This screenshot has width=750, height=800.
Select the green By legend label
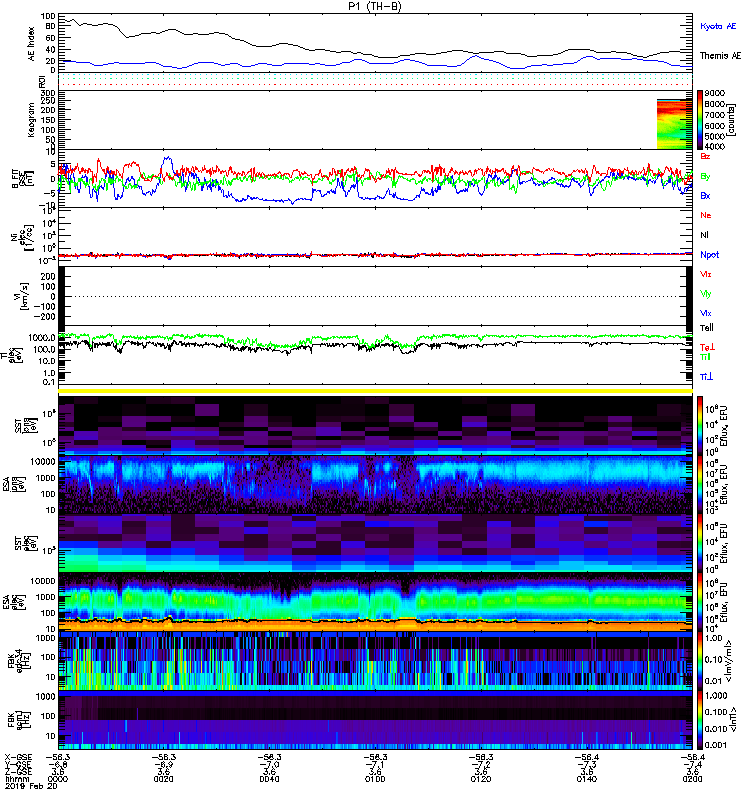tap(705, 177)
